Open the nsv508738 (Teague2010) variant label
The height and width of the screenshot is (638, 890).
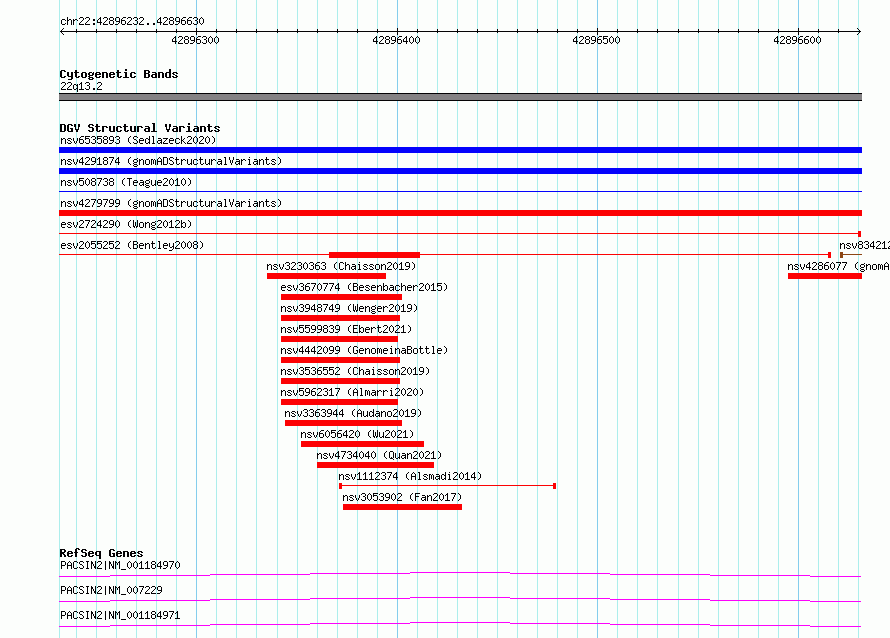(x=126, y=182)
